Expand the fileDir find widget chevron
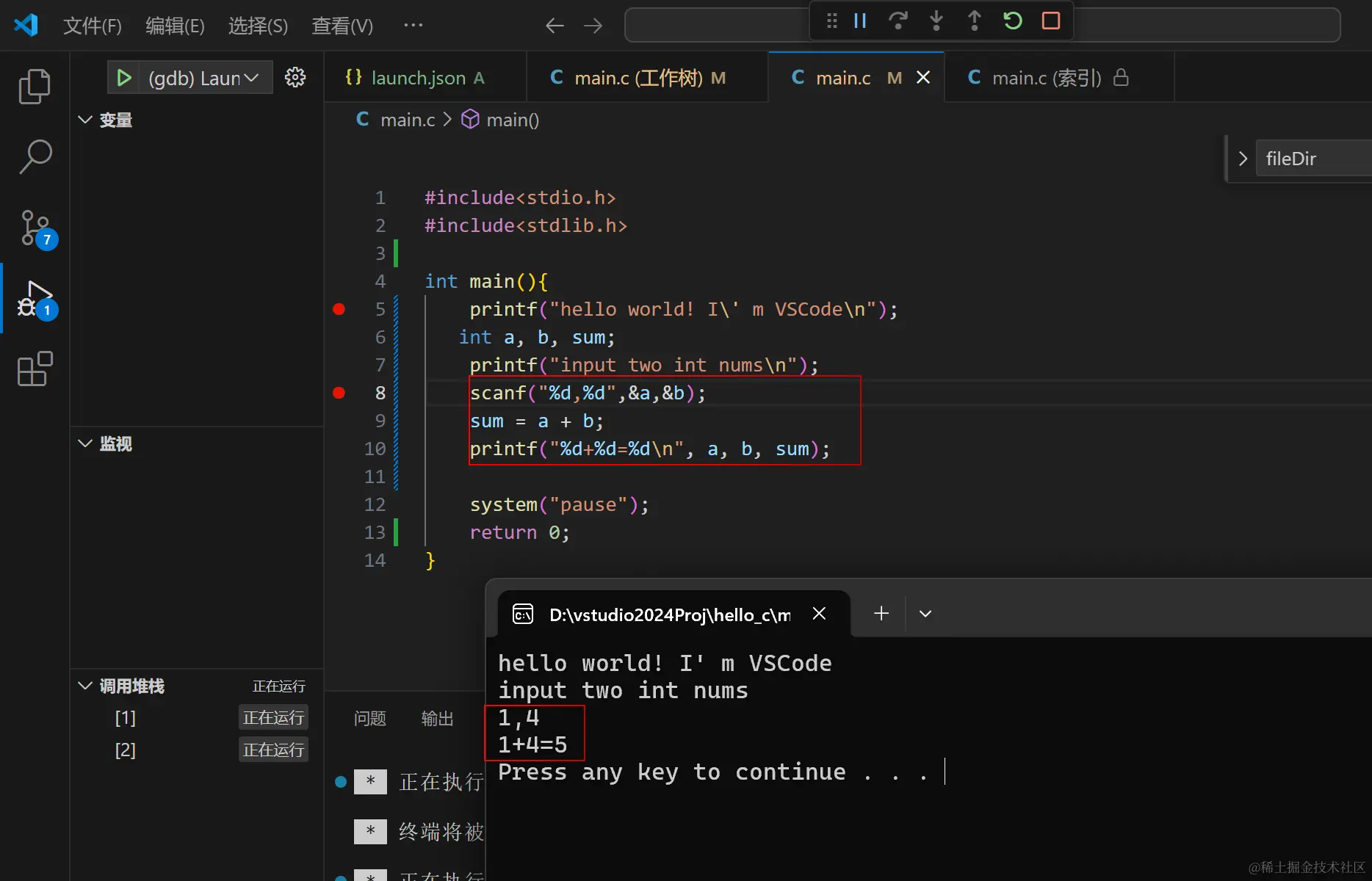Screen dimensions: 1372x881 1243,159
